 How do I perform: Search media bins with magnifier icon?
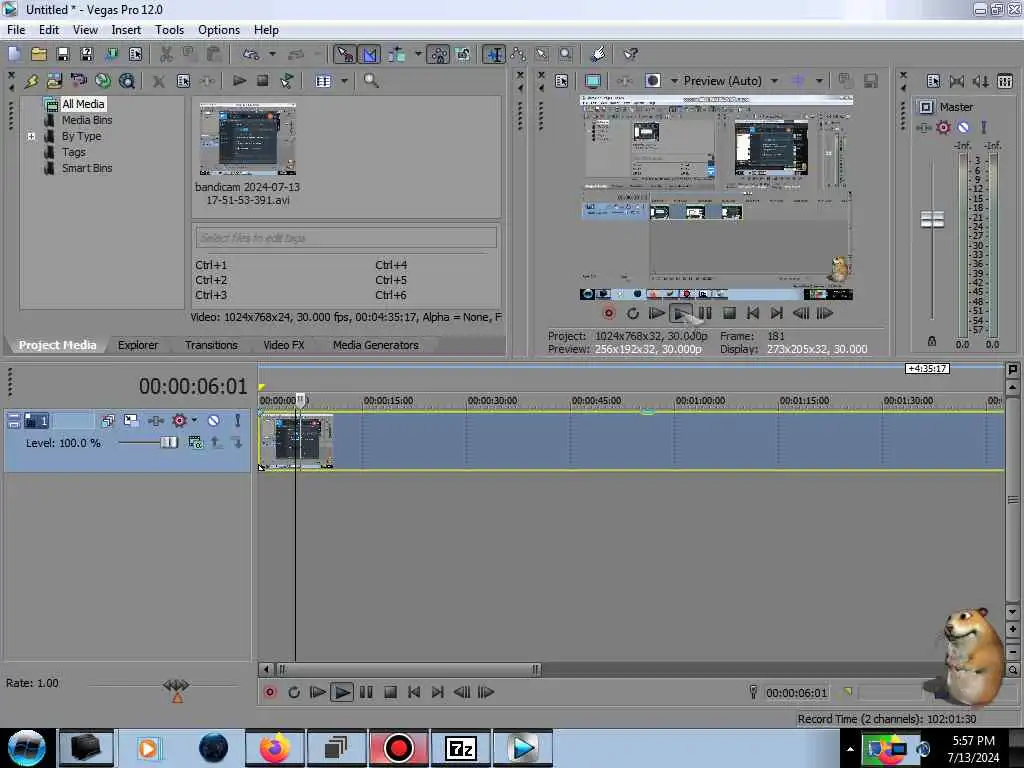[x=371, y=81]
